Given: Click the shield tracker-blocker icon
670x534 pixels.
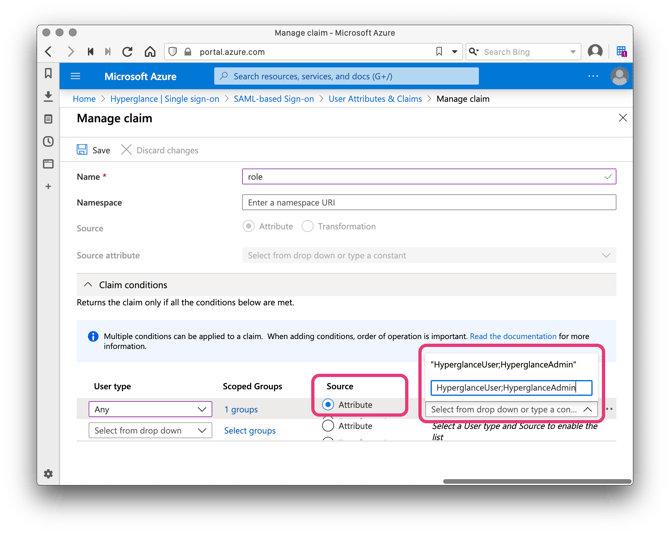Looking at the screenshot, I should (x=173, y=52).
